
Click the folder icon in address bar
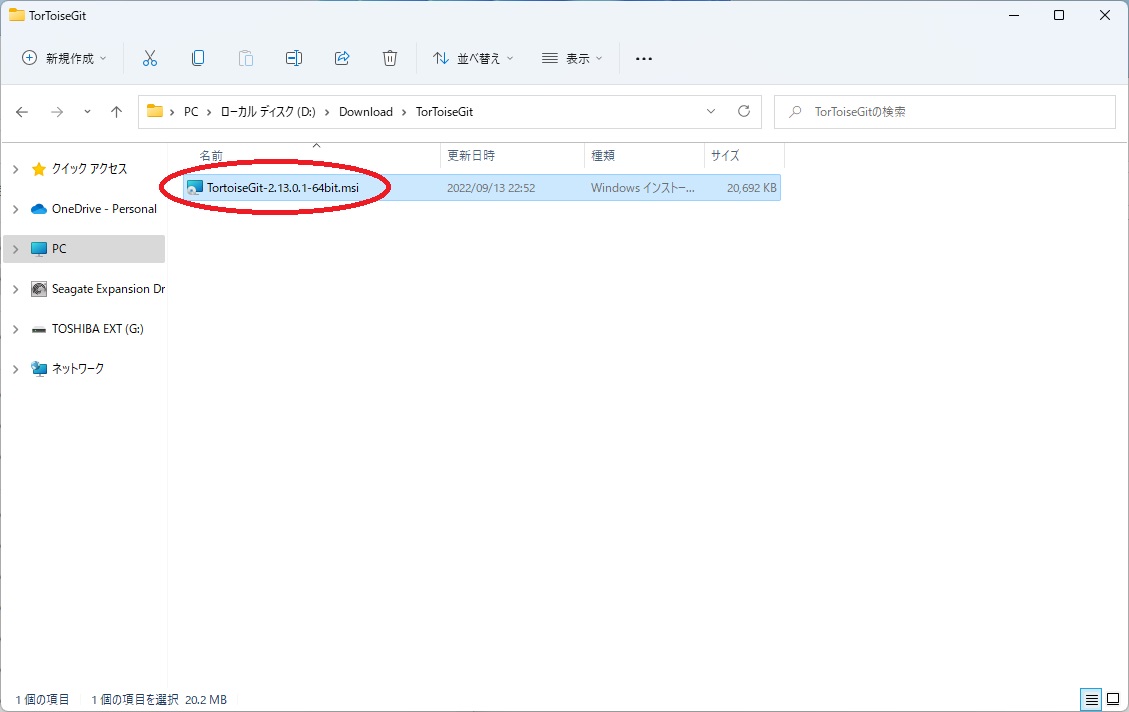click(155, 111)
